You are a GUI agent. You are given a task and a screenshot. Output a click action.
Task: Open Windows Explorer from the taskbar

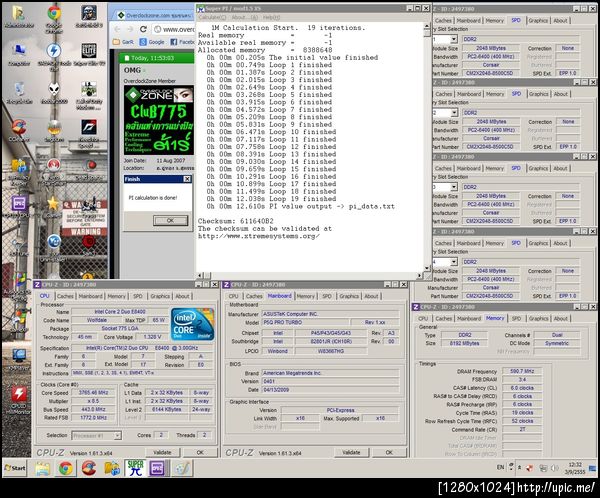coord(43,468)
